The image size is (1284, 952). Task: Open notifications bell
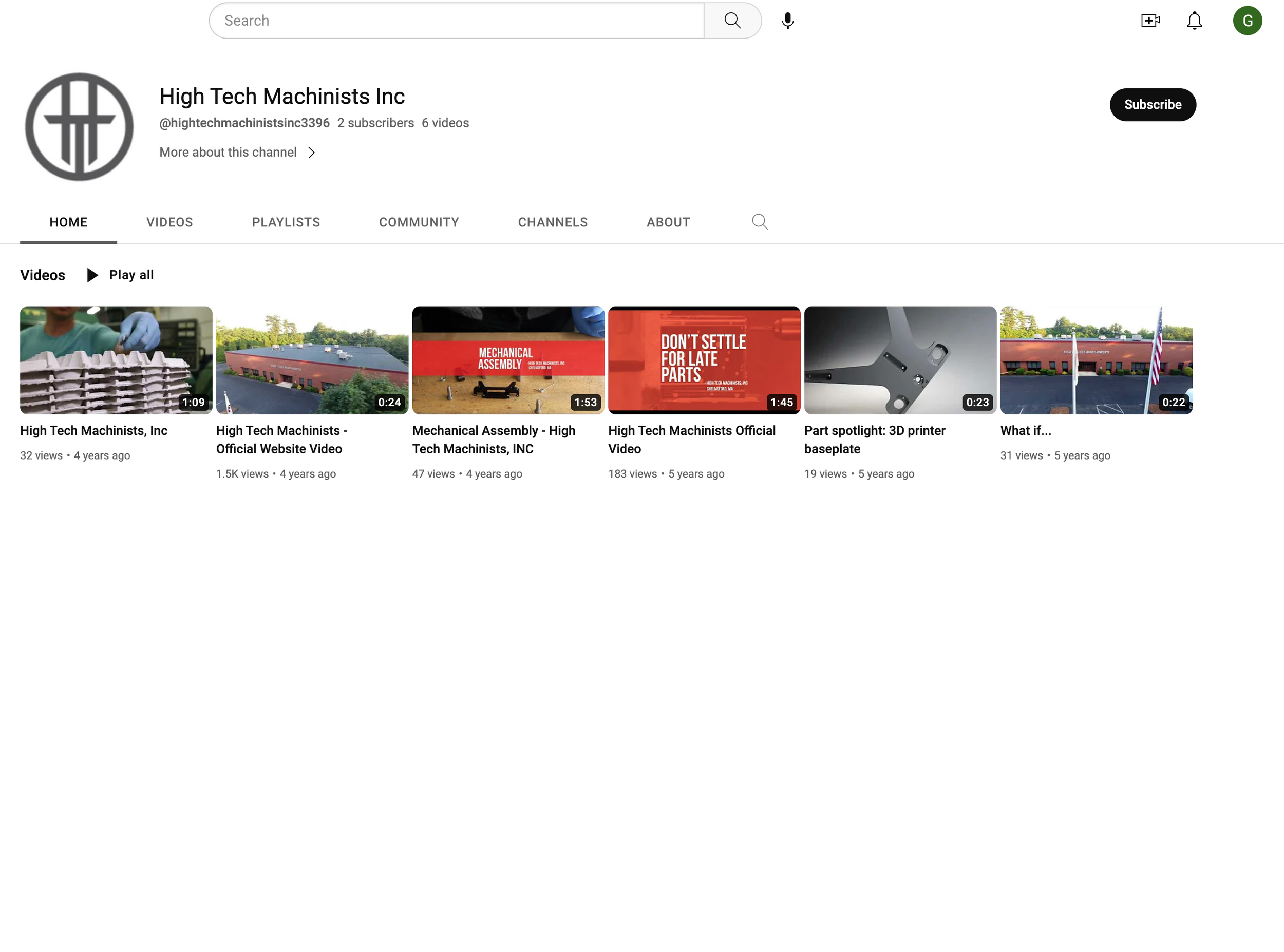[x=1194, y=21]
